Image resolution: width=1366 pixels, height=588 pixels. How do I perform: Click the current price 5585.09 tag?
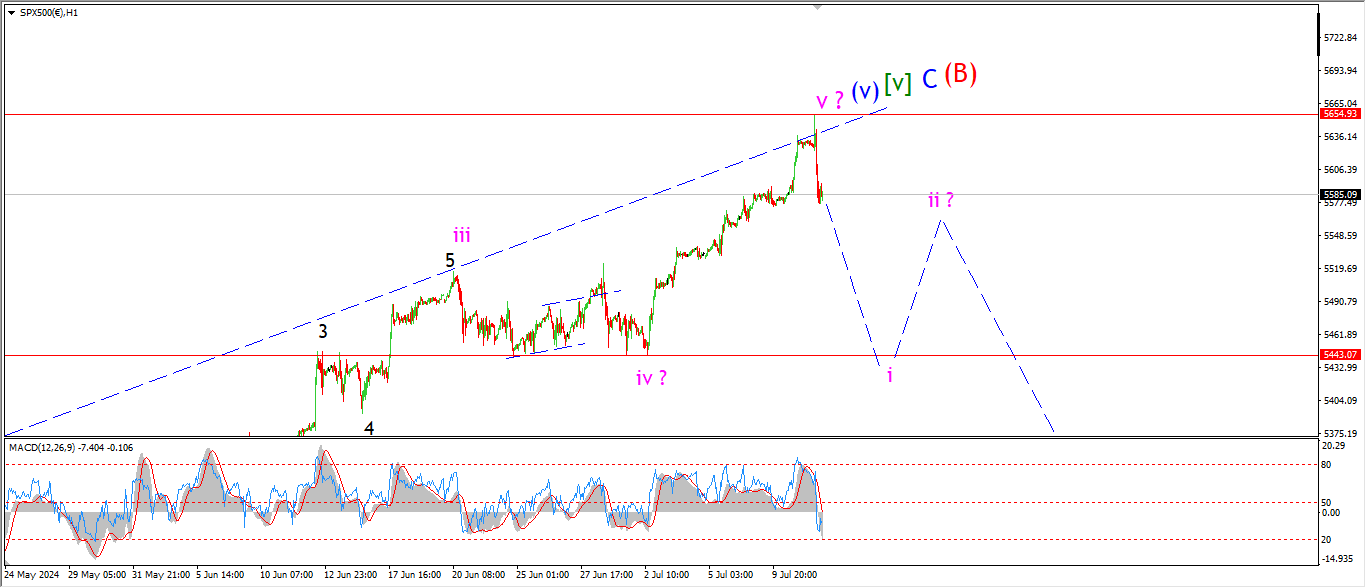click(x=1339, y=194)
